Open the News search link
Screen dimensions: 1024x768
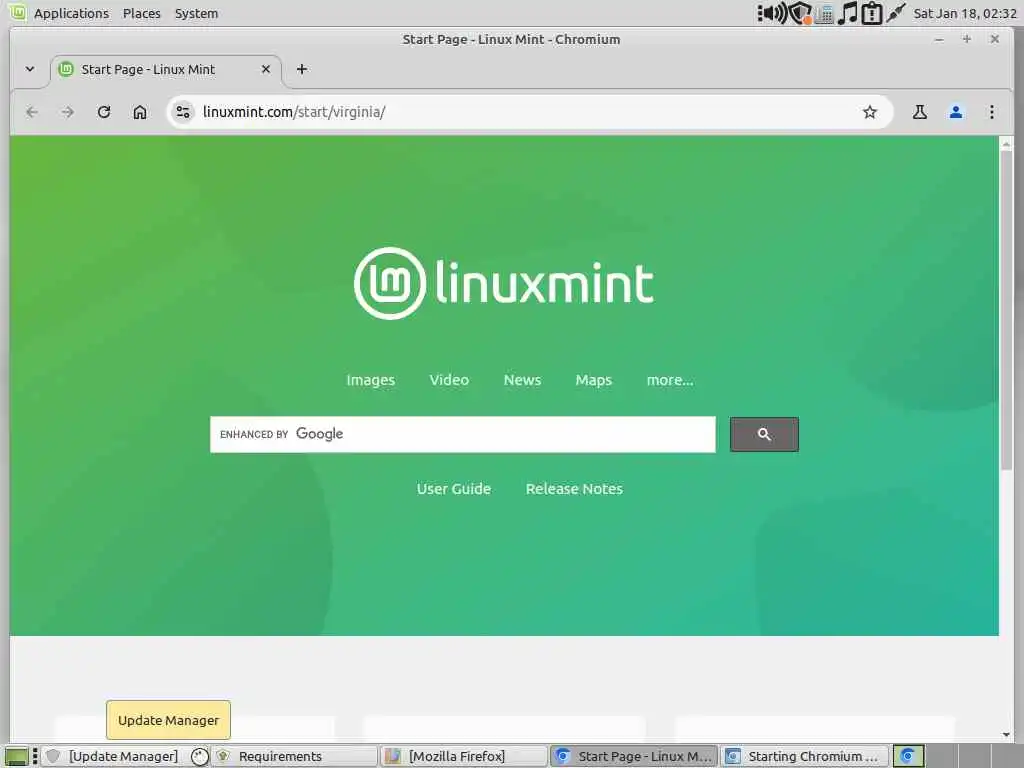pos(522,380)
